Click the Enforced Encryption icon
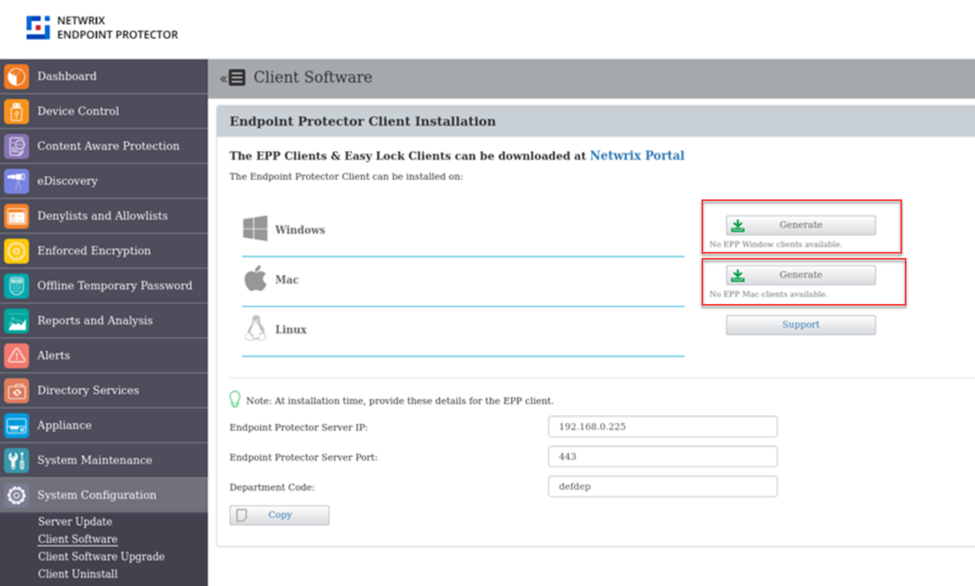The image size is (975, 586). coord(17,251)
